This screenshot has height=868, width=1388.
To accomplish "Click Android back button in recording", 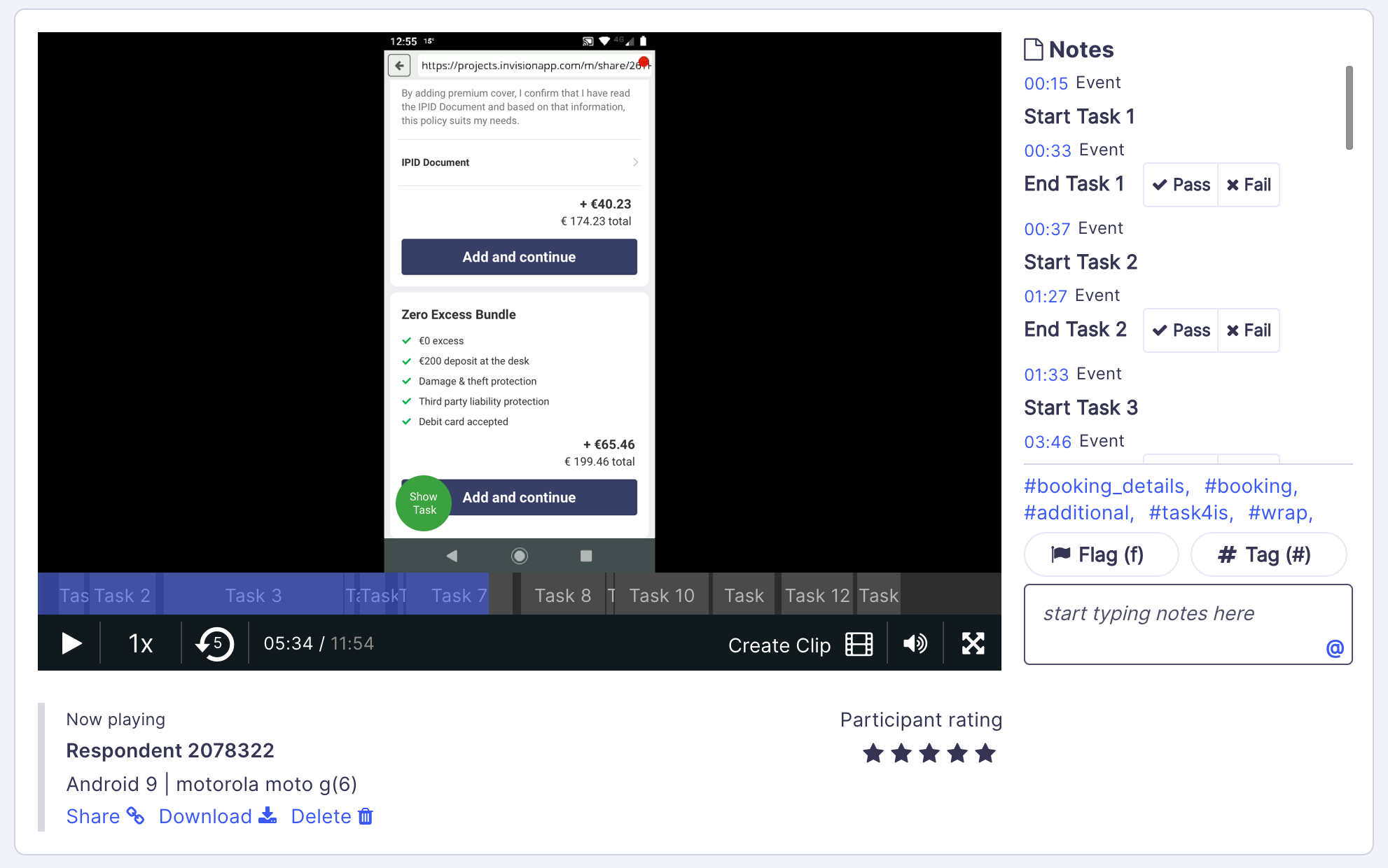I will point(452,556).
